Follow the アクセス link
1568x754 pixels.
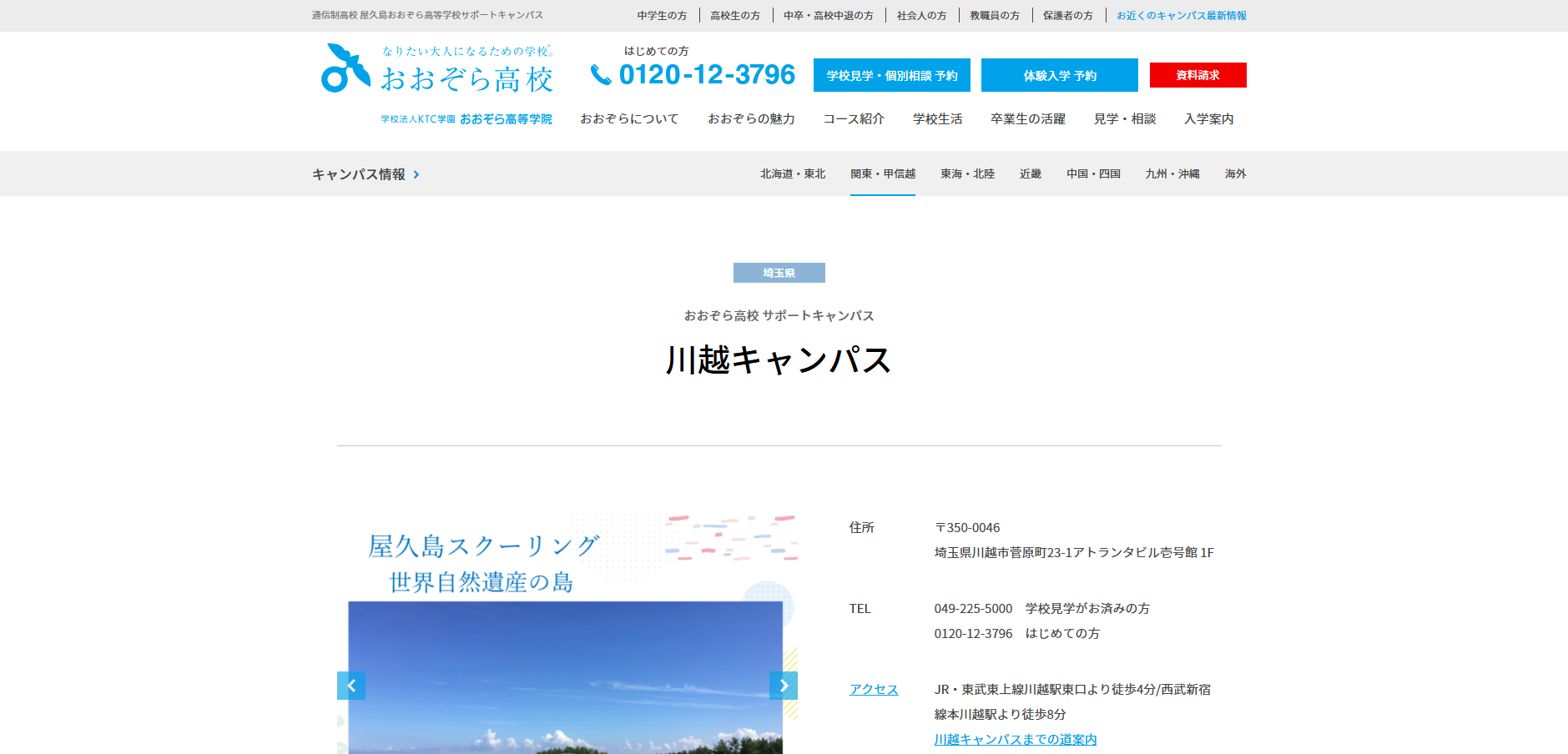click(874, 689)
